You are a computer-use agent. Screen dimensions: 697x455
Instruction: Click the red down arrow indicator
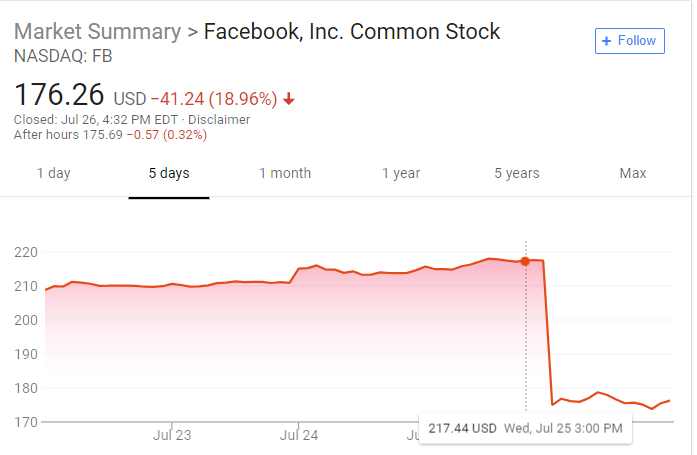290,99
